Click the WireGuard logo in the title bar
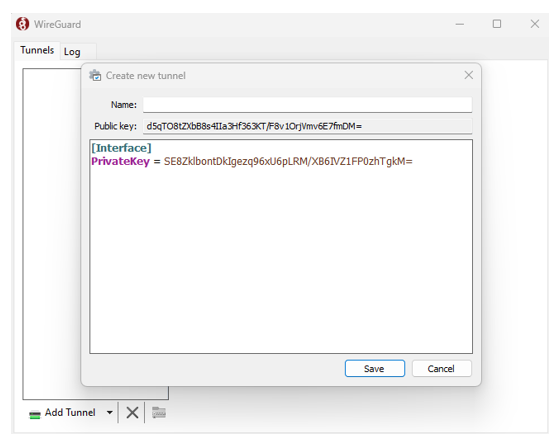The image size is (552, 437). click(23, 24)
